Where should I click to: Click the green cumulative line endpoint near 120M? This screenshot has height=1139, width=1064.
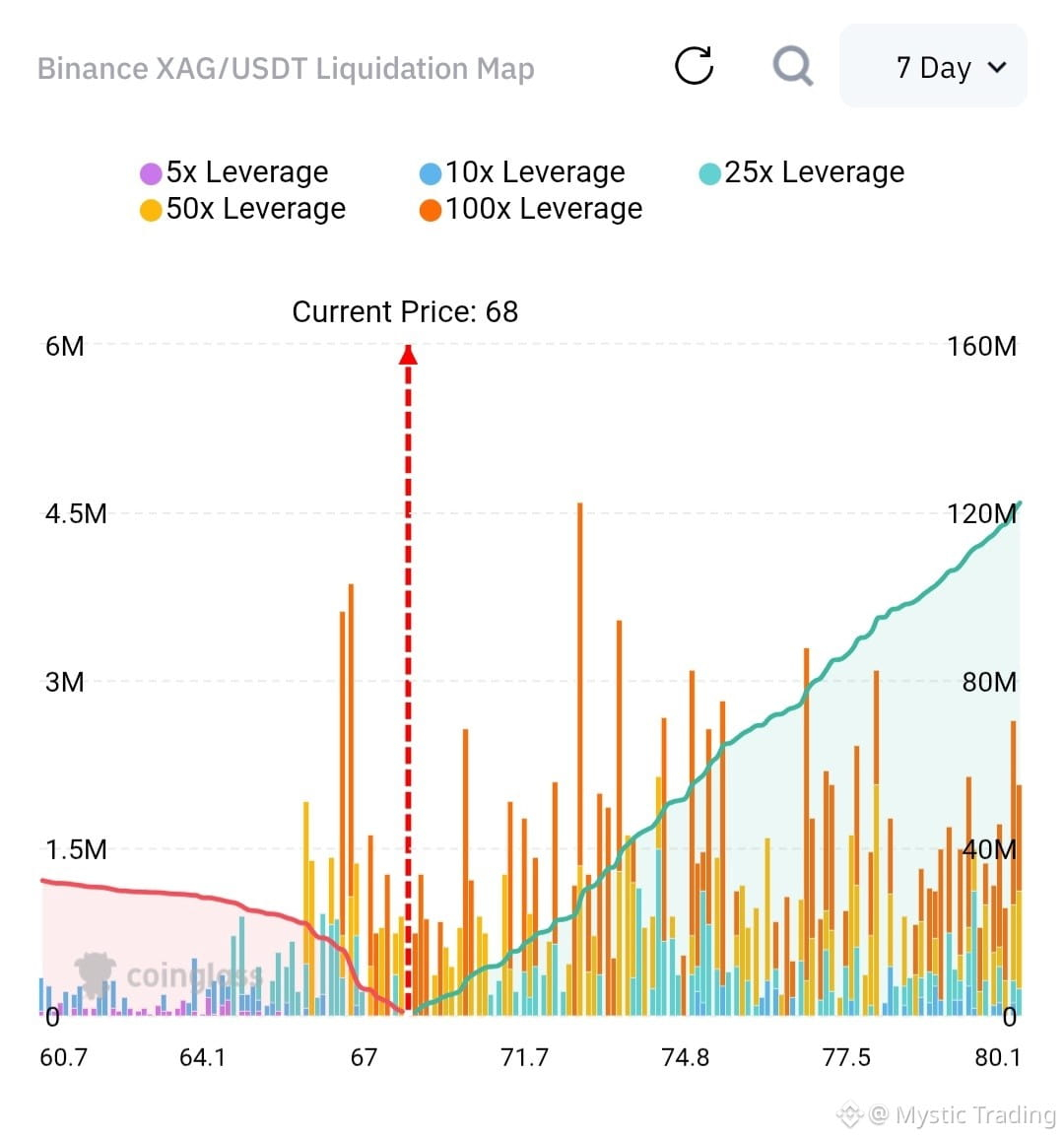(1020, 503)
